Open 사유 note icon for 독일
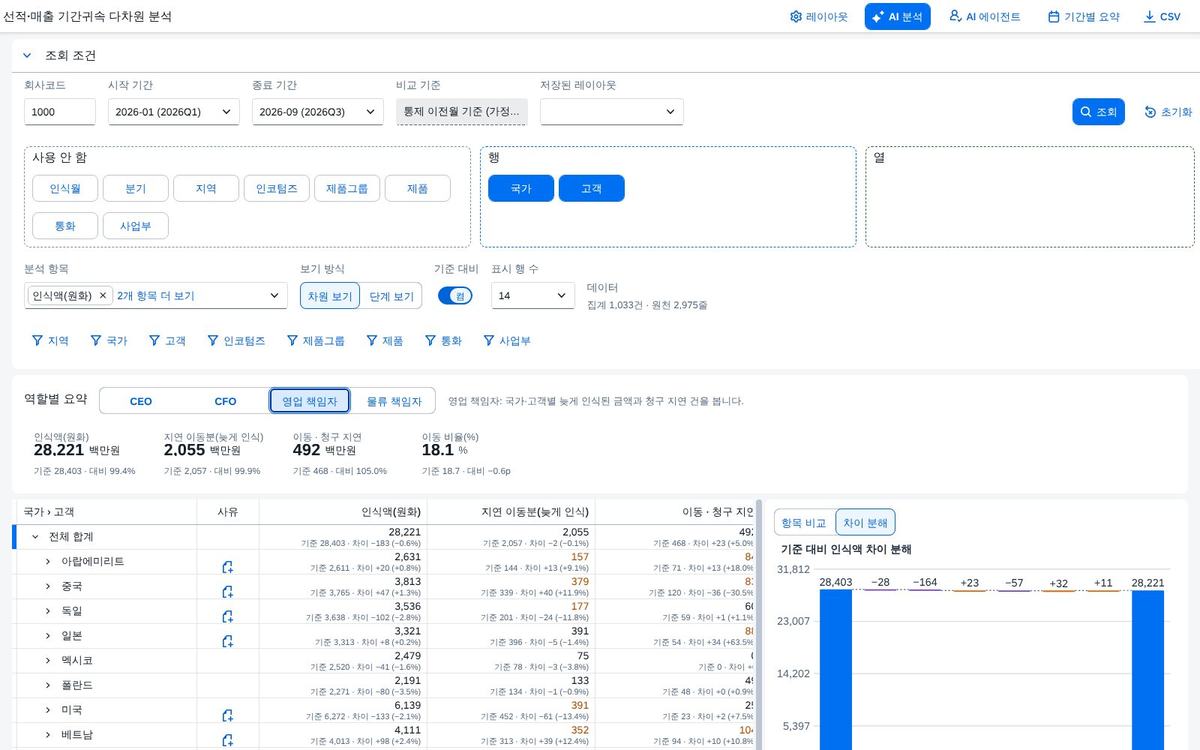 point(228,616)
